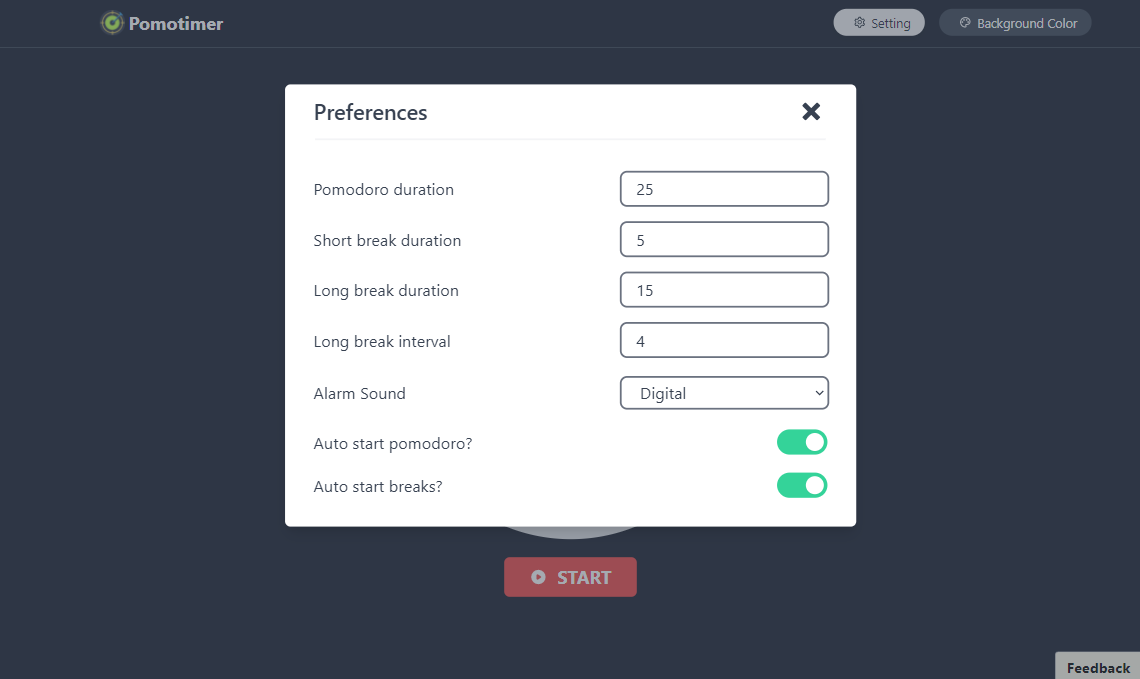
Task: Turn off Auto start breaks toggle
Action: tap(802, 486)
